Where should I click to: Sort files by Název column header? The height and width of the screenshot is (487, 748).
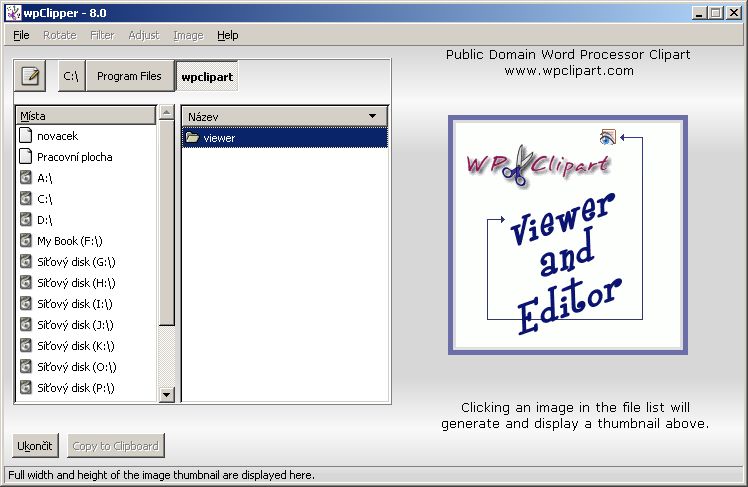pos(285,116)
